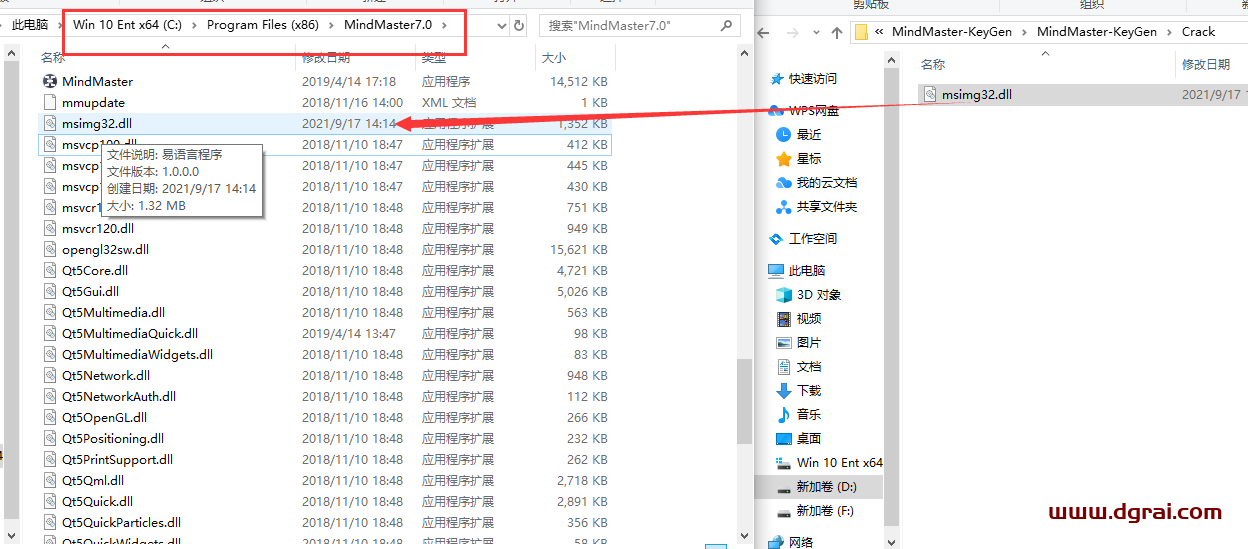Select the Qt5PrintSupport.dll file name
This screenshot has width=1248, height=549.
click(117, 459)
